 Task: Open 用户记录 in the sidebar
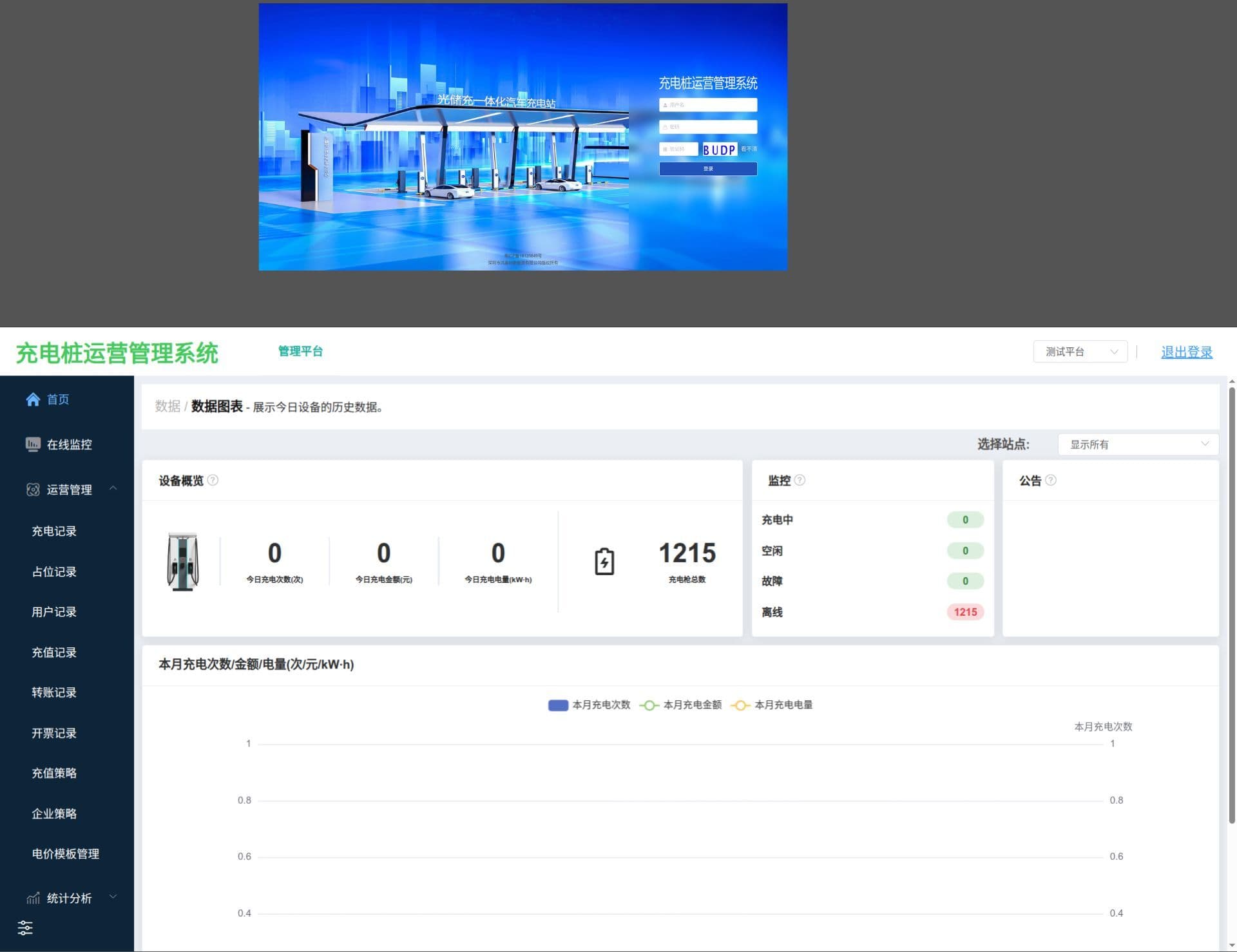54,612
